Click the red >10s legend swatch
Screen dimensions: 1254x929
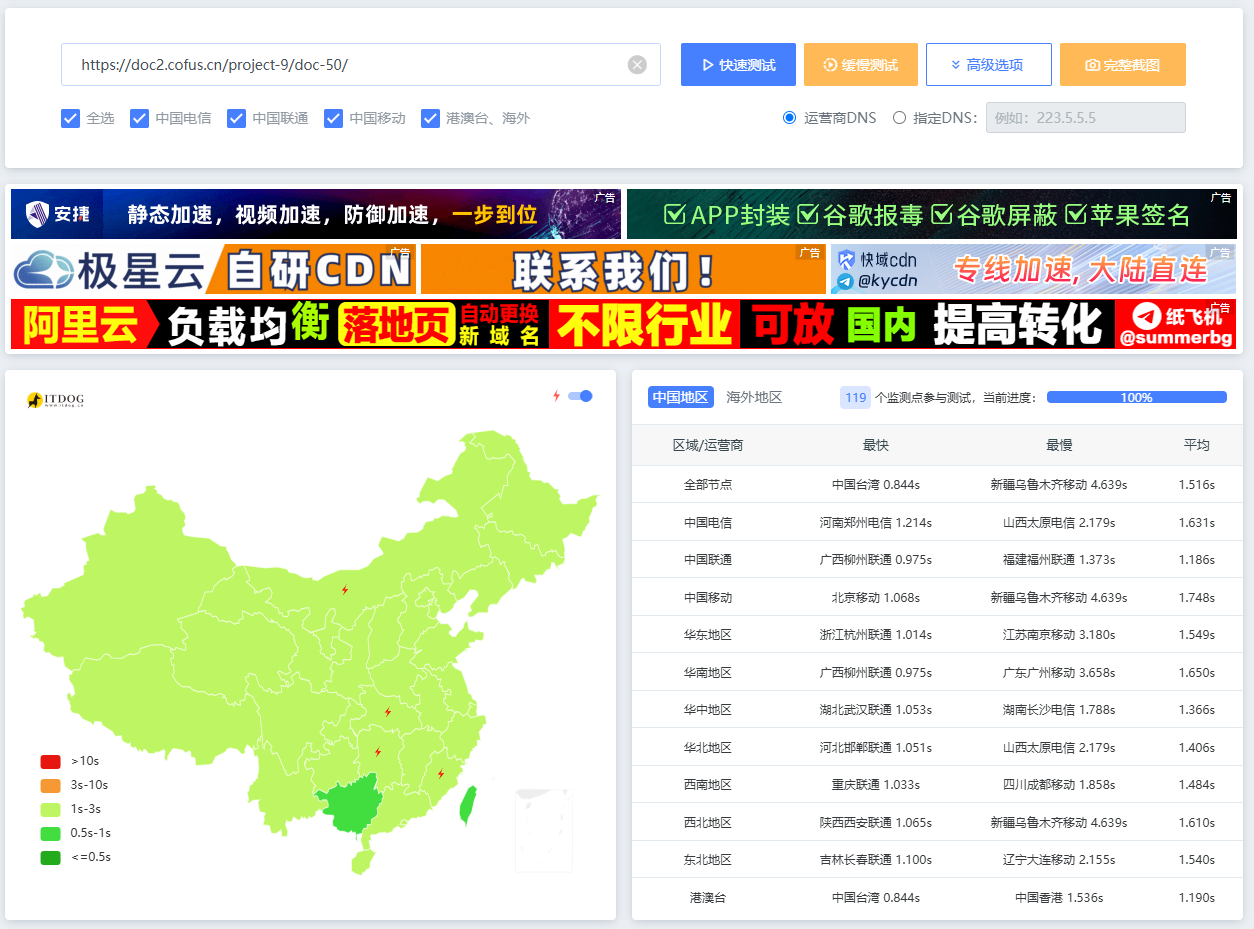coord(51,761)
